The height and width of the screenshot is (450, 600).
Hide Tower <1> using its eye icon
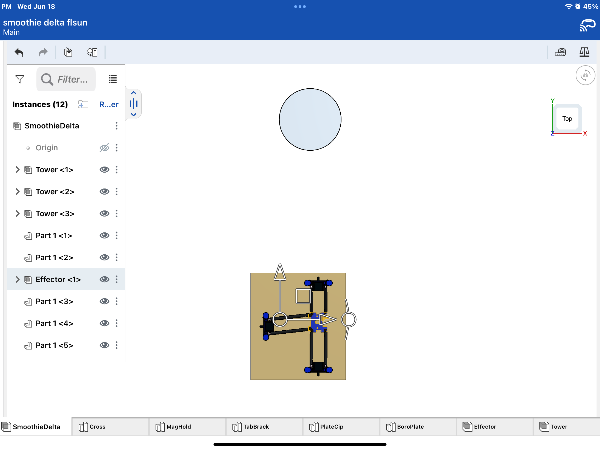[x=104, y=169]
